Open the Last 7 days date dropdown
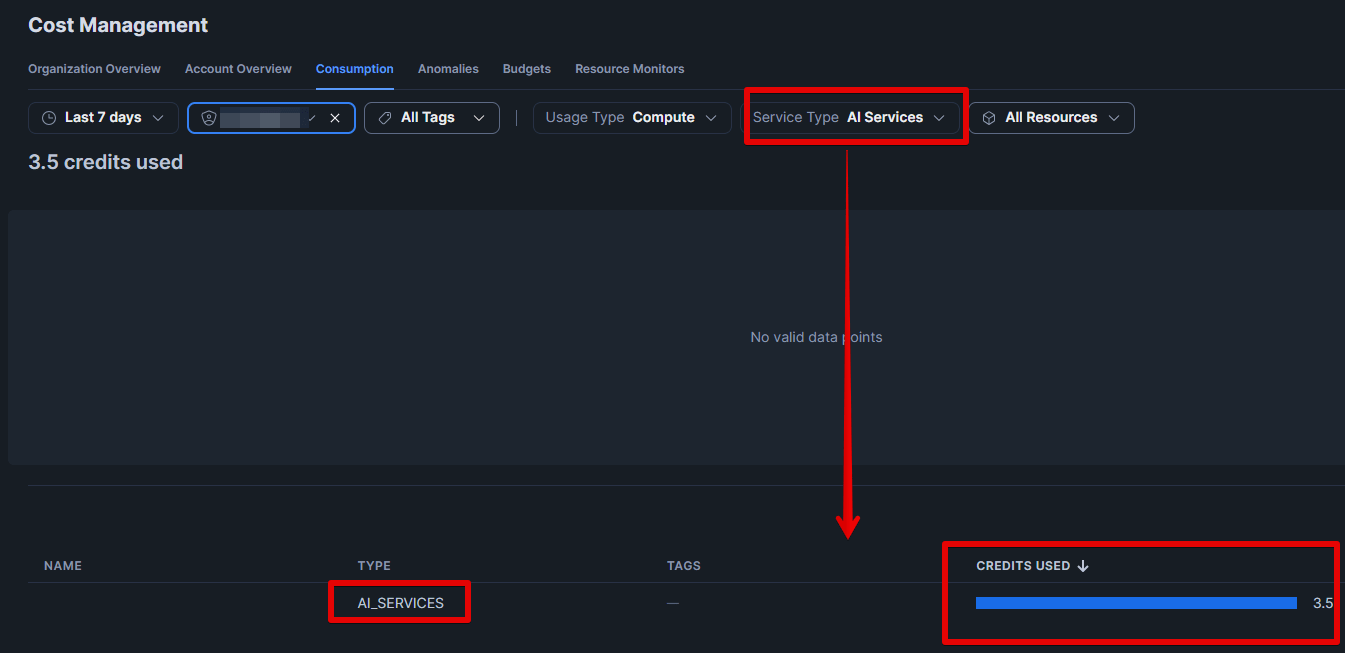Screen dimensions: 1345x653 tap(104, 118)
